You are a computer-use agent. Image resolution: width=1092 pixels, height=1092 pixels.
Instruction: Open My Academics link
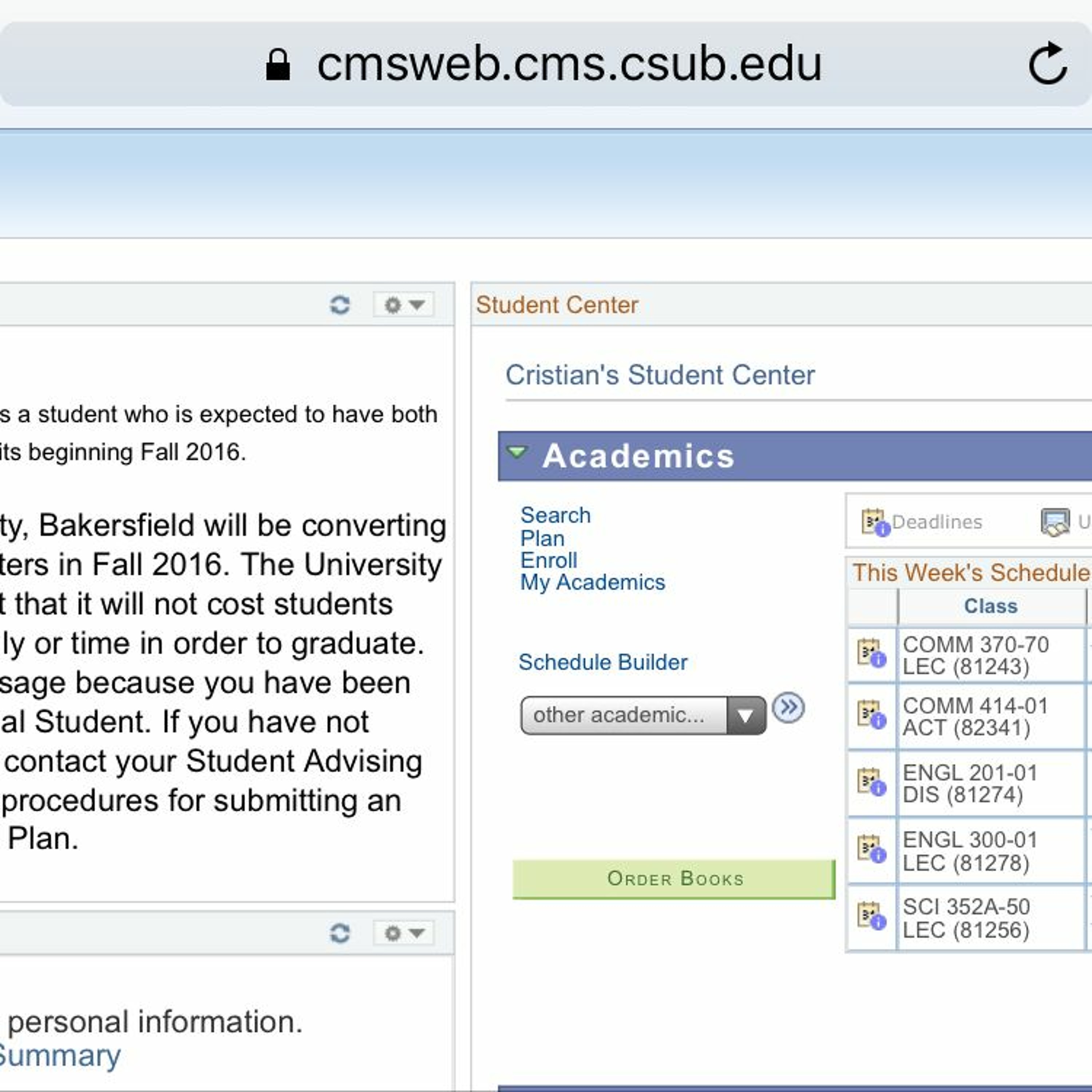tap(592, 582)
